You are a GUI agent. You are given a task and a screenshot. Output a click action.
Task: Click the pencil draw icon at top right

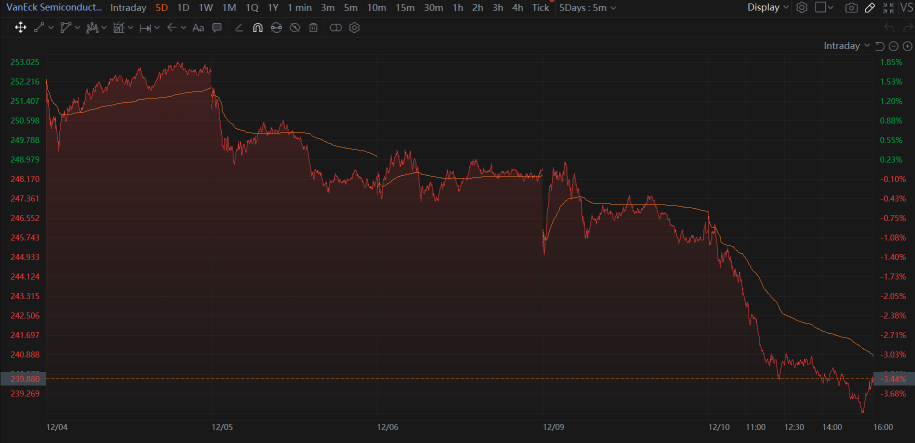870,8
